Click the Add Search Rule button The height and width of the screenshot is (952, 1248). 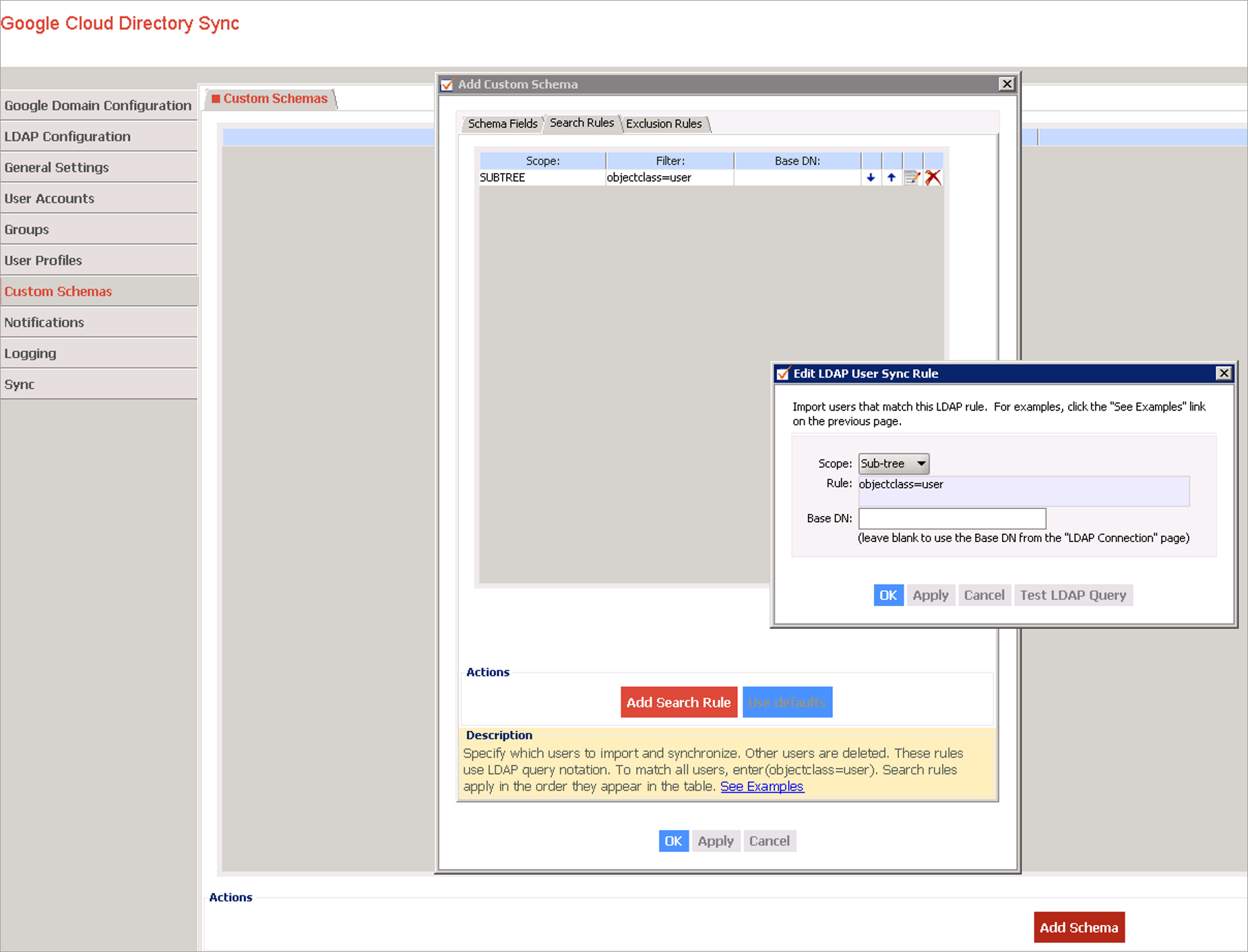click(678, 702)
